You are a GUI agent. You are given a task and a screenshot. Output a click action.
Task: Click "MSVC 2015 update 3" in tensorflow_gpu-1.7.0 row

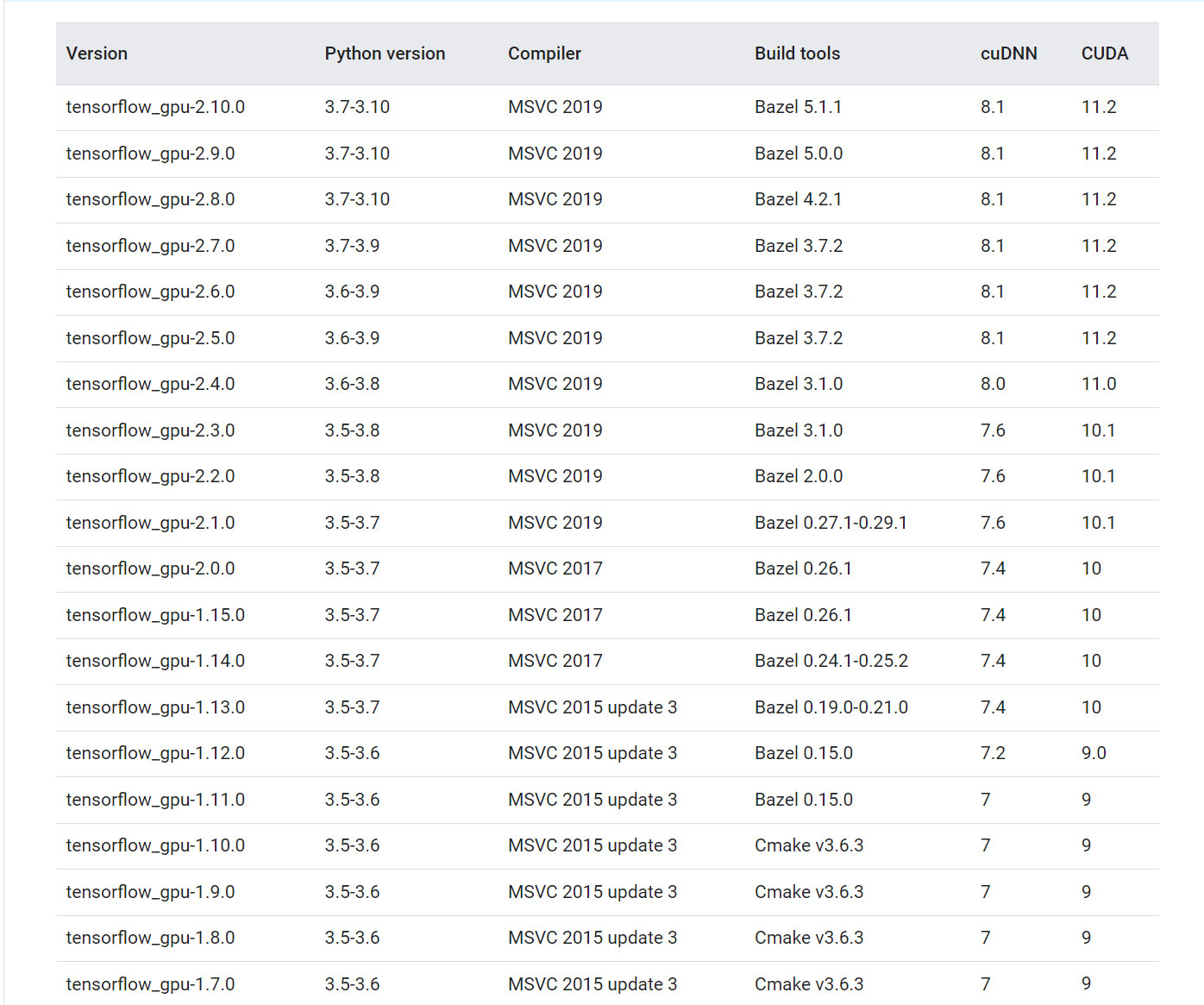[x=593, y=984]
